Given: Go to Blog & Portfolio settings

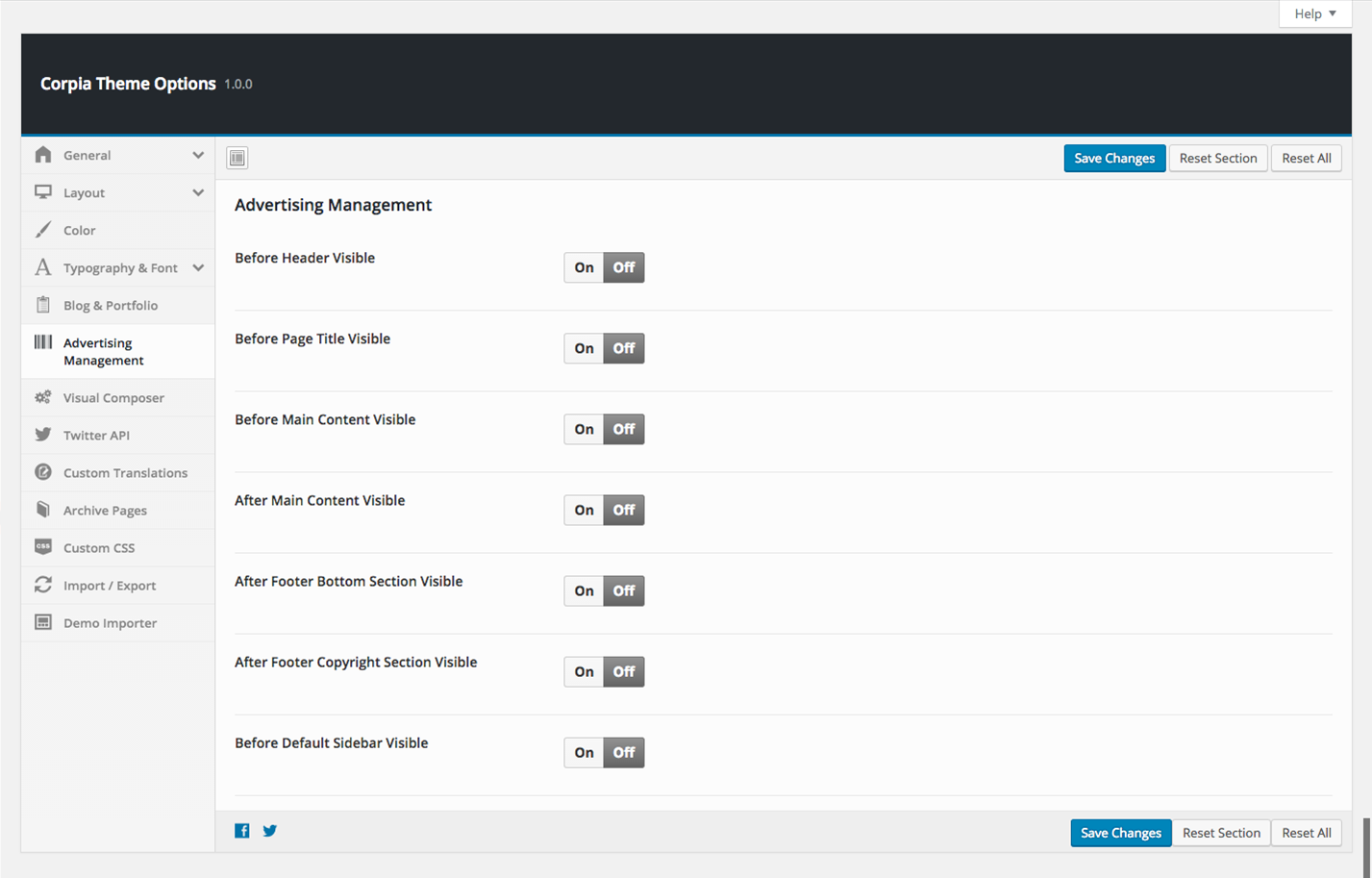Looking at the screenshot, I should click(x=110, y=305).
